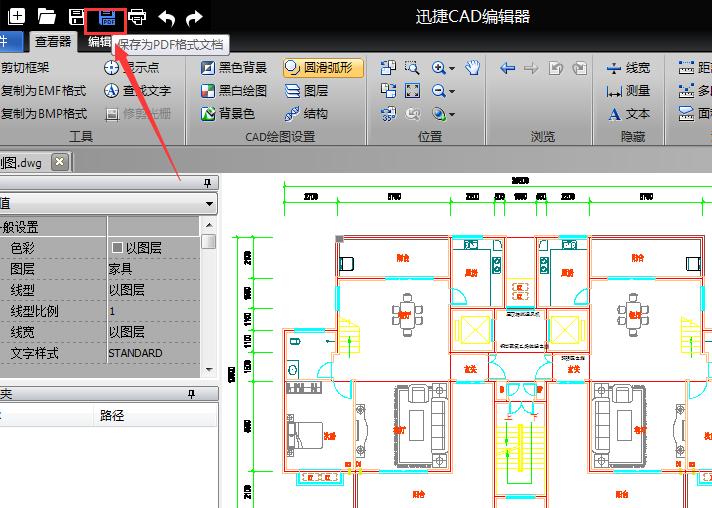Open a file using the folder icon

[x=46, y=17]
